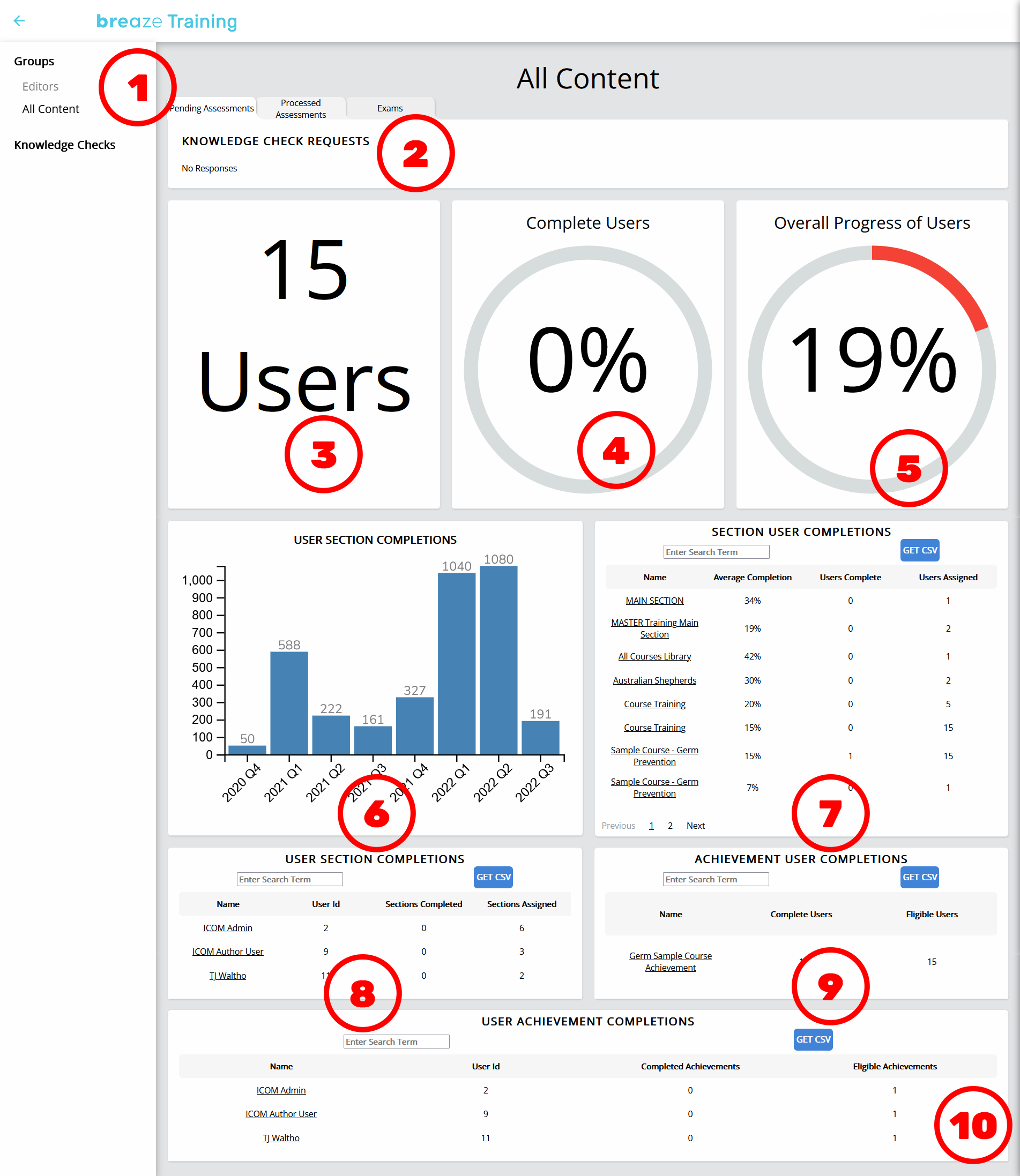This screenshot has width=1020, height=1176.
Task: Open Editors in the sidebar
Action: pos(40,86)
